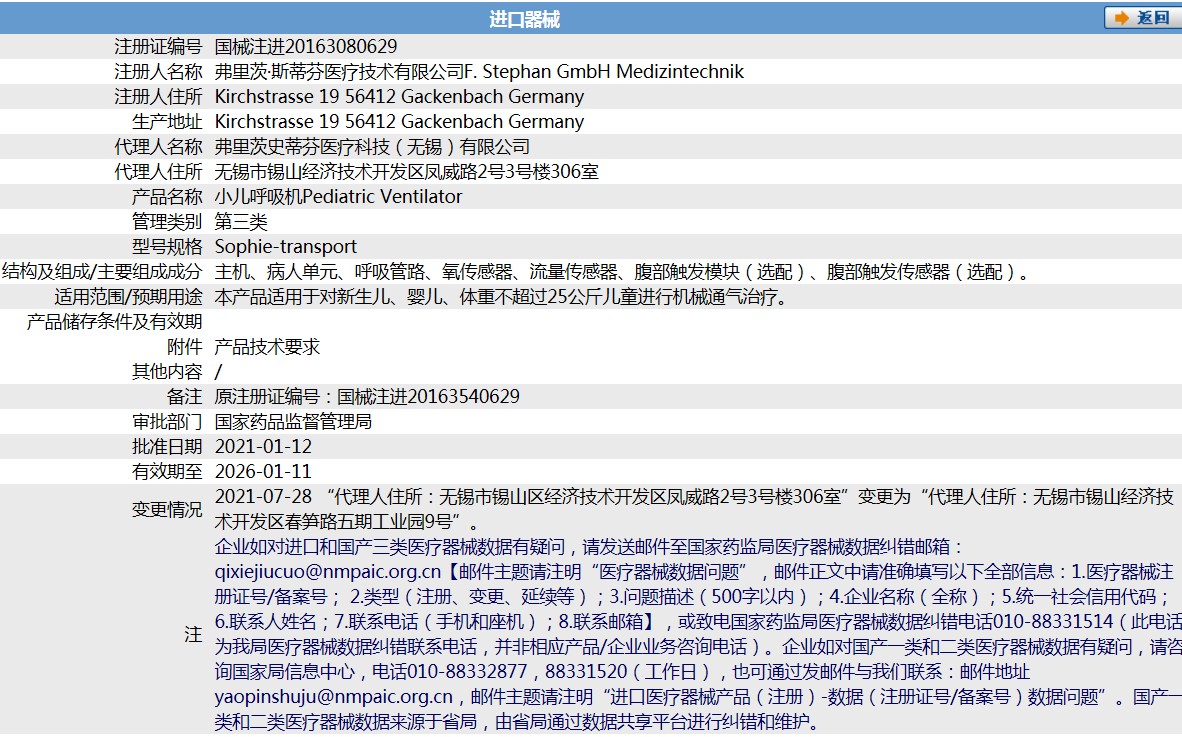Select registration number 国械注进20163080629

click(306, 47)
